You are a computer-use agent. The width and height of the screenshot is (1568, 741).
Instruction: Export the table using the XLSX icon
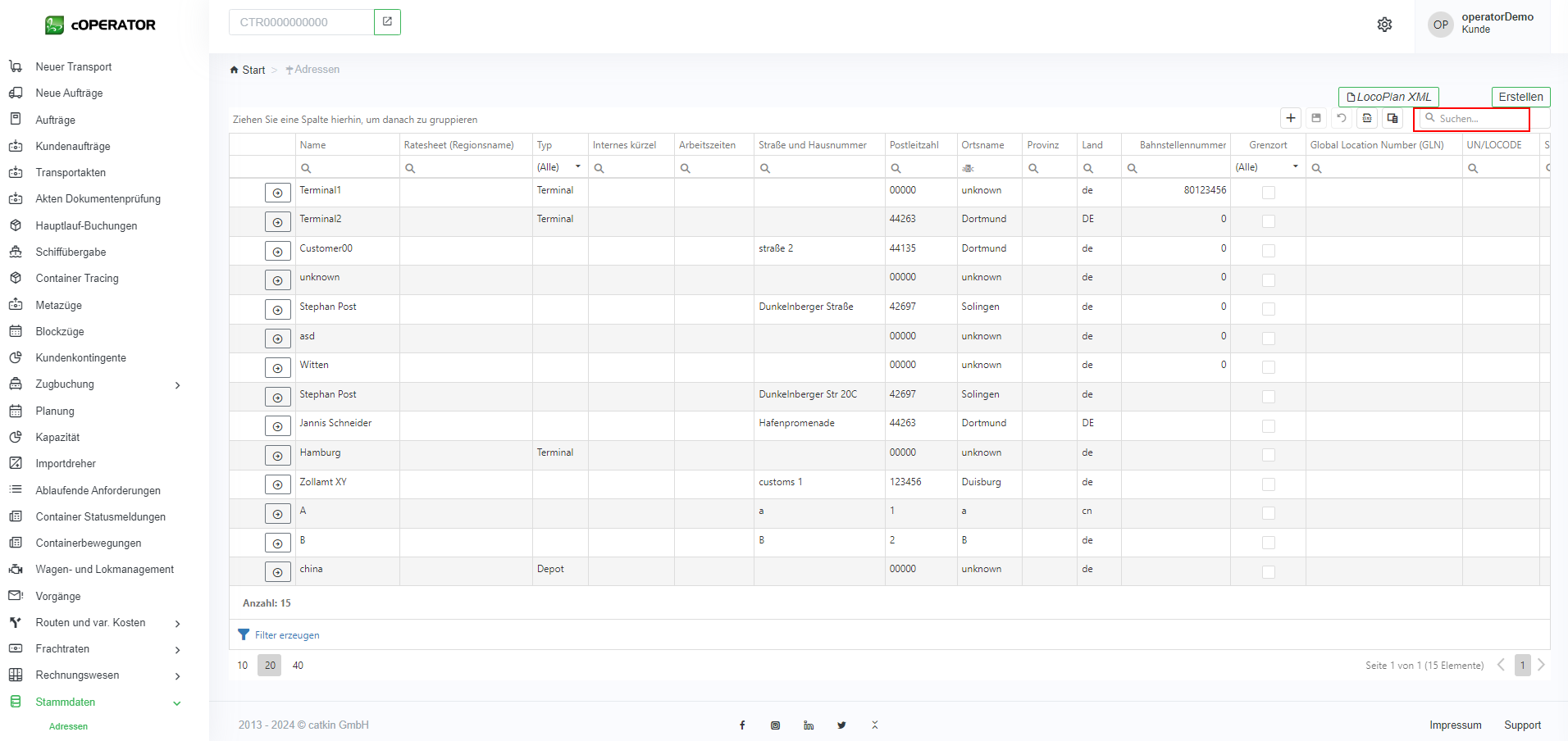(x=1367, y=118)
